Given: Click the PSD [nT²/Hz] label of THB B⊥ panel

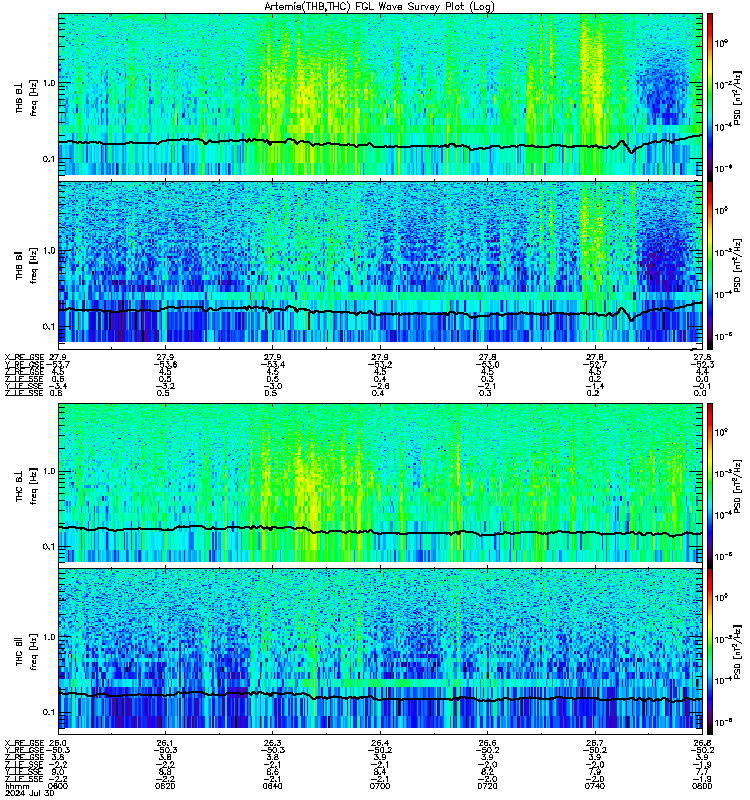Looking at the screenshot, I should [737, 97].
